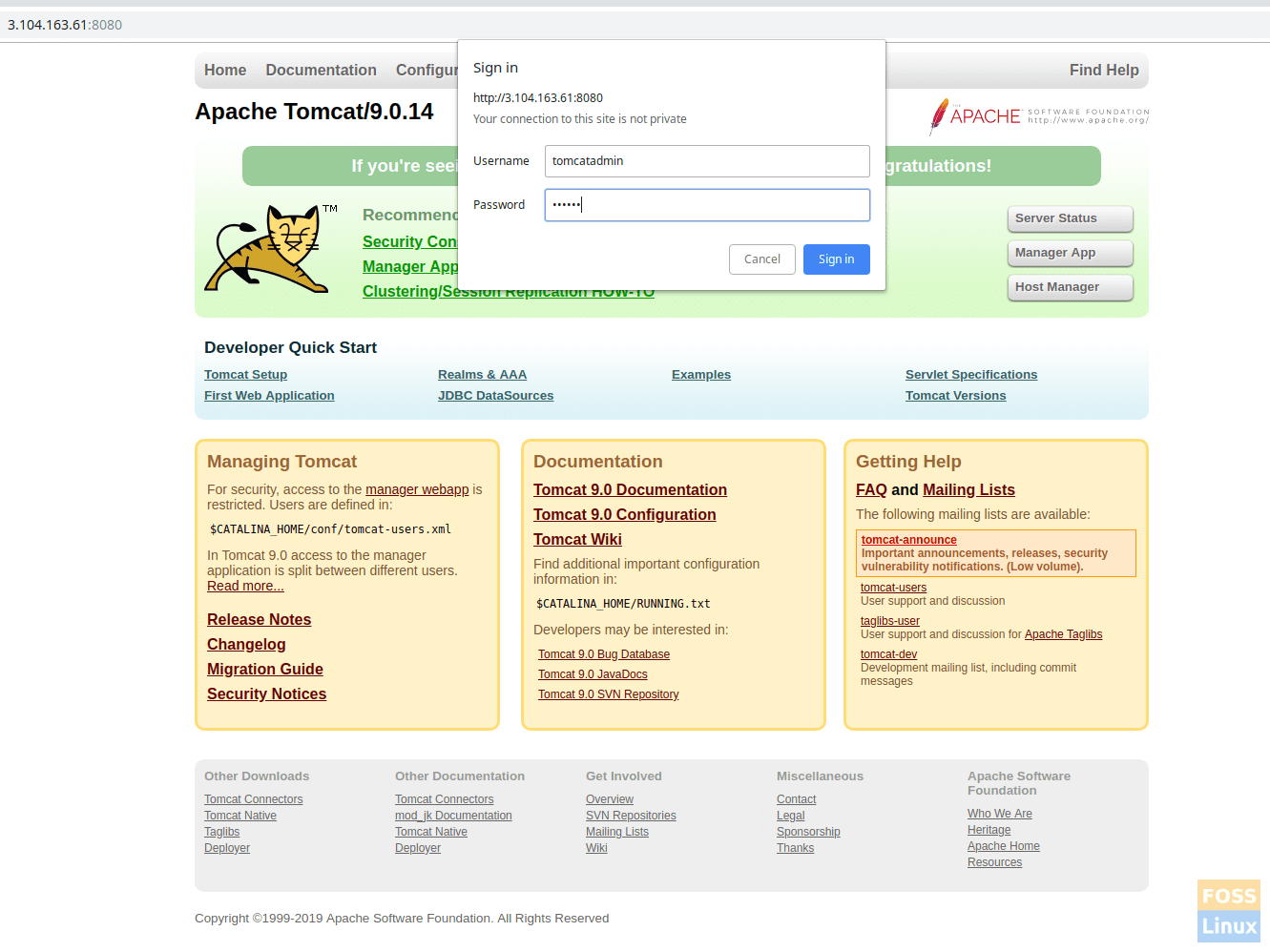Image resolution: width=1270 pixels, height=952 pixels.
Task: Open the Documentation navigation item
Action: (321, 71)
